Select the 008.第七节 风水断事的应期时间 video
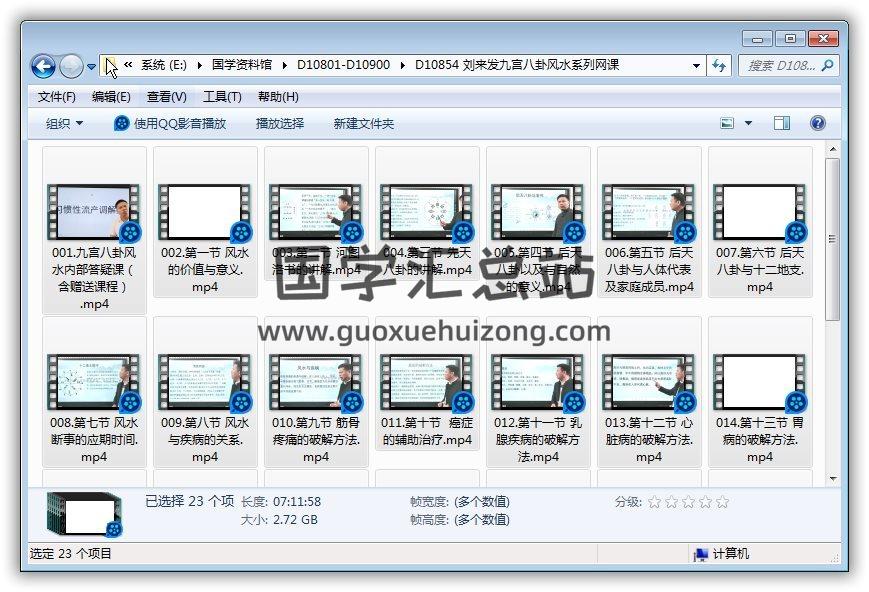This screenshot has height=592, width=869. point(94,392)
